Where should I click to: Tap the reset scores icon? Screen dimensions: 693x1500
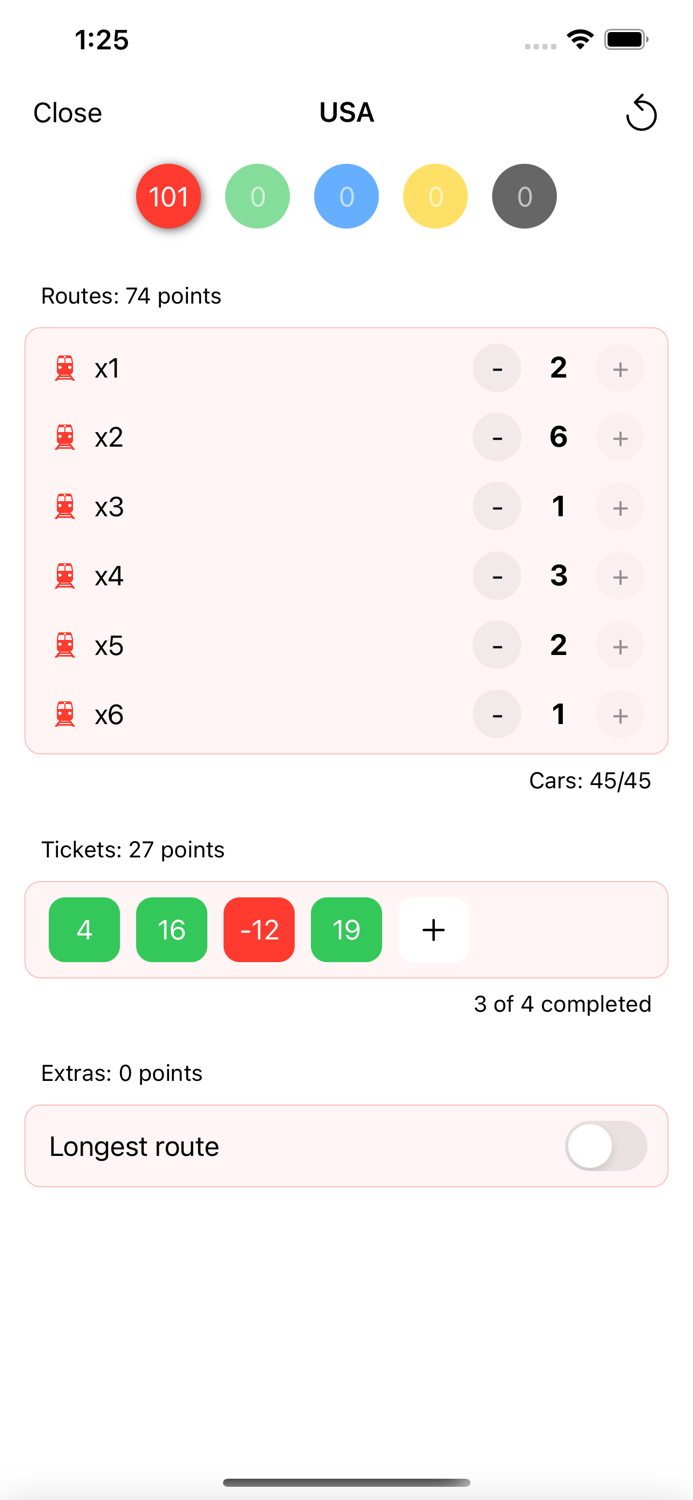[641, 113]
